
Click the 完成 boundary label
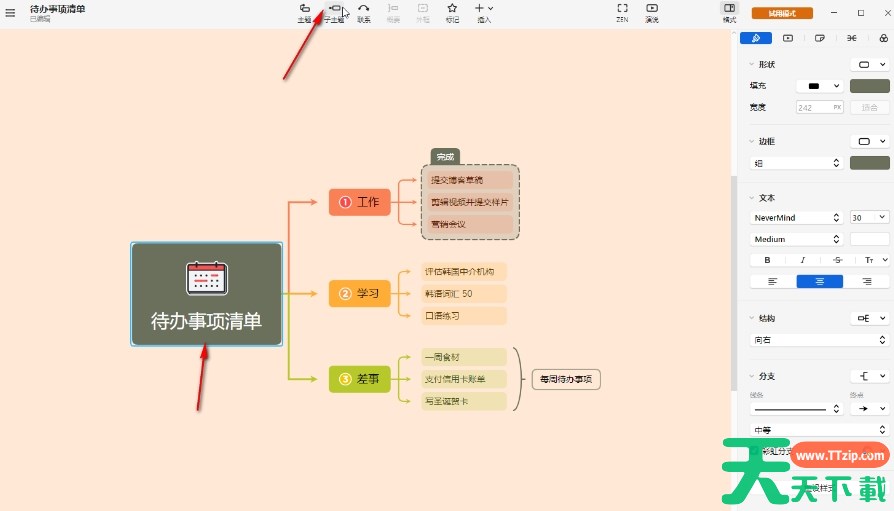pyautogui.click(x=445, y=156)
